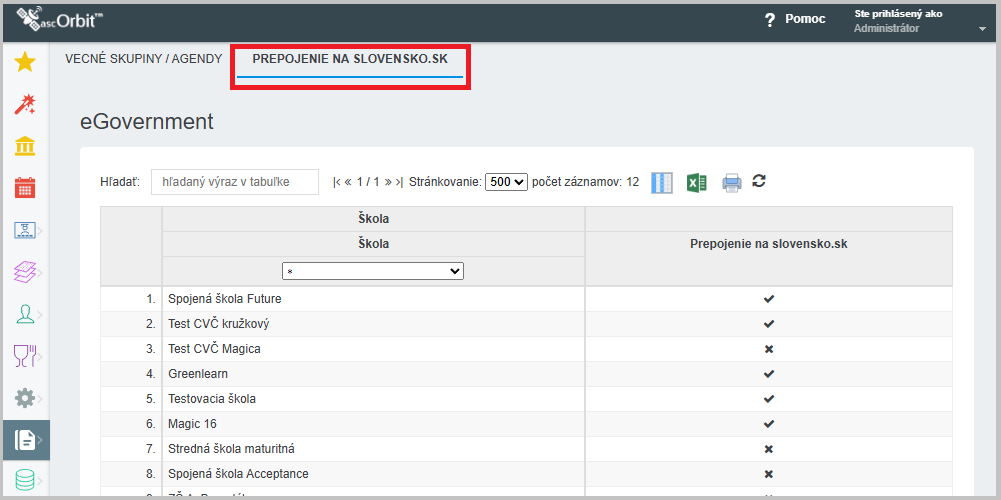Toggle slovensko.sk cross for Test CVČ Magica
The image size is (1001, 500).
(x=769, y=349)
